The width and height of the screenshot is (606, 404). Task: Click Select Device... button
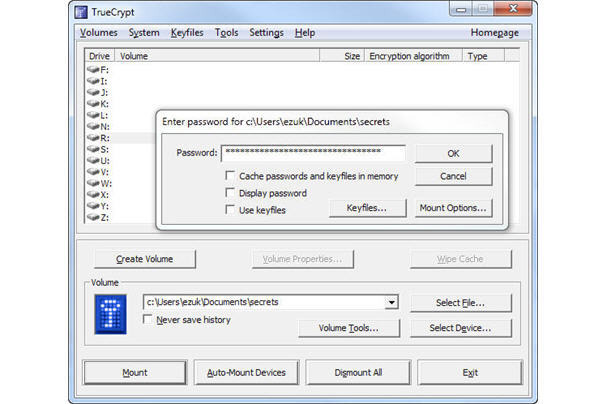[x=460, y=328]
